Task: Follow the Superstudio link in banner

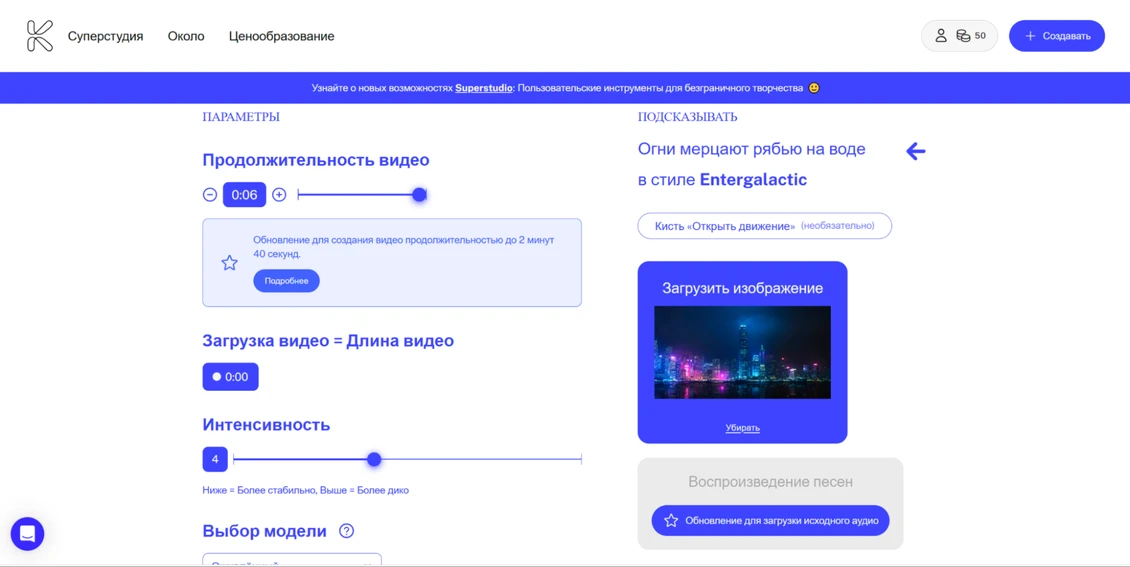Action: coord(484,88)
